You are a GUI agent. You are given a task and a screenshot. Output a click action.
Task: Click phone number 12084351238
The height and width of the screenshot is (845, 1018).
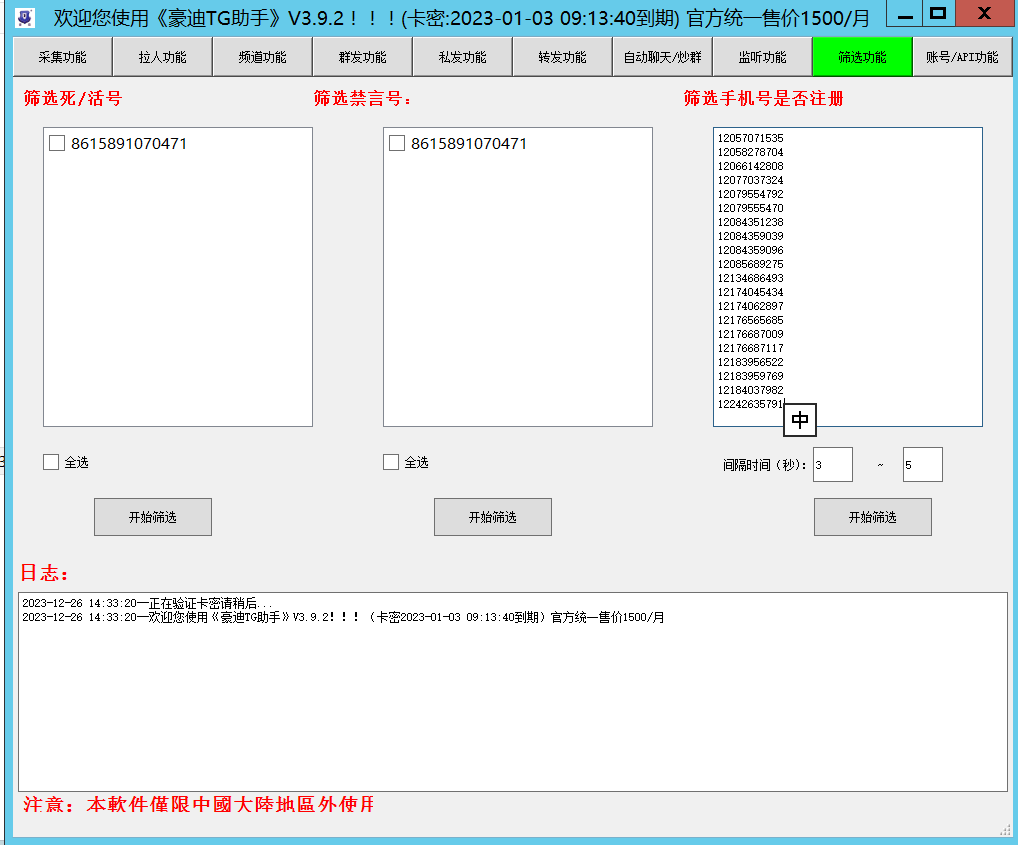[751, 222]
